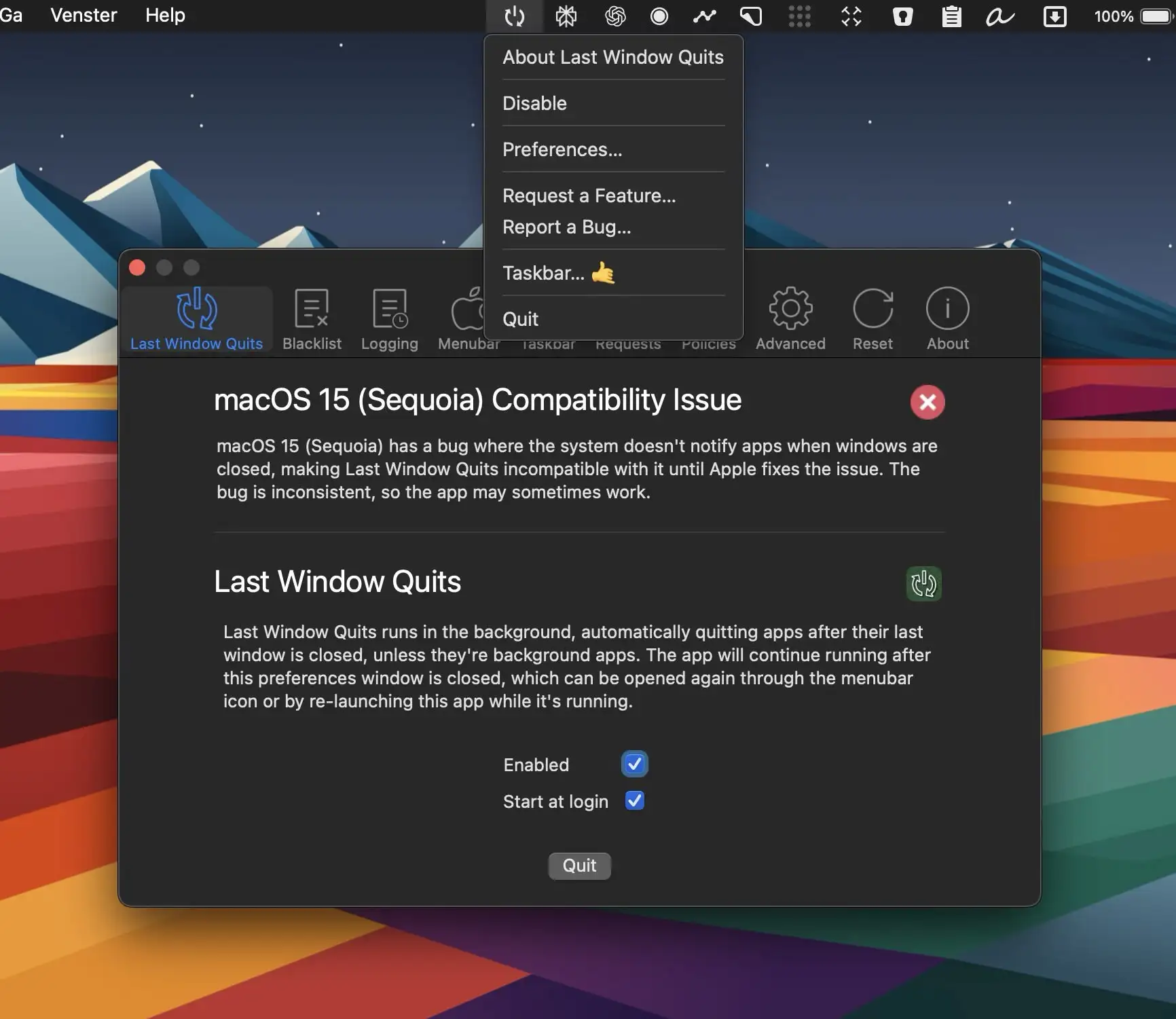
Task: Open the Reset preferences pane
Action: tap(872, 319)
